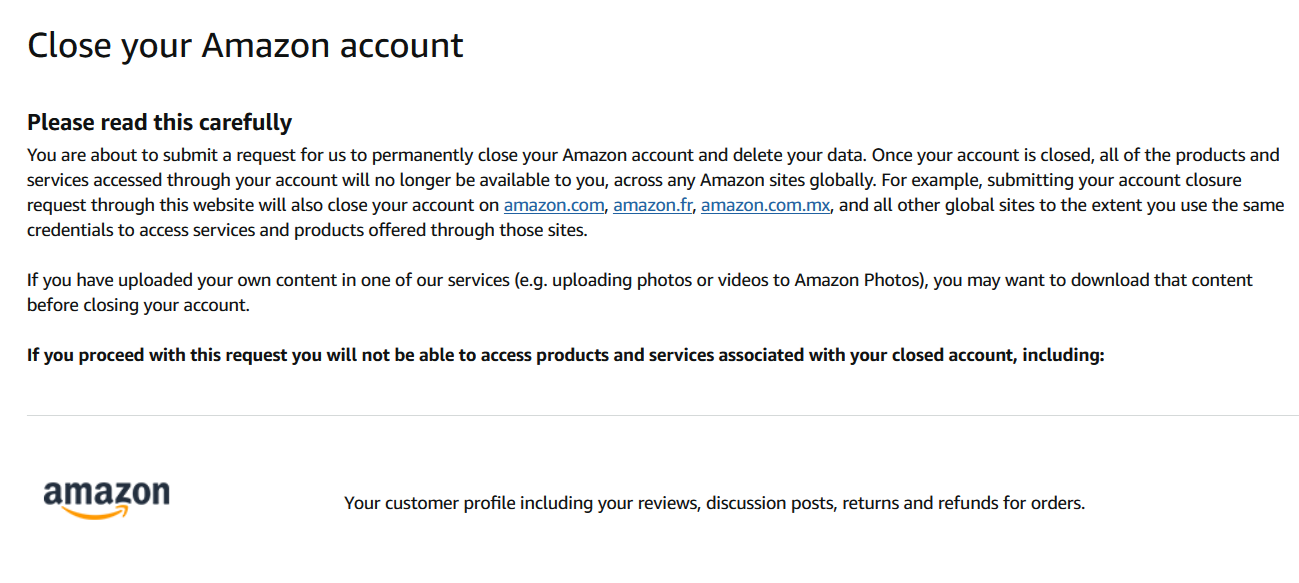Select the amazon.fr hyperlink text

[651, 204]
